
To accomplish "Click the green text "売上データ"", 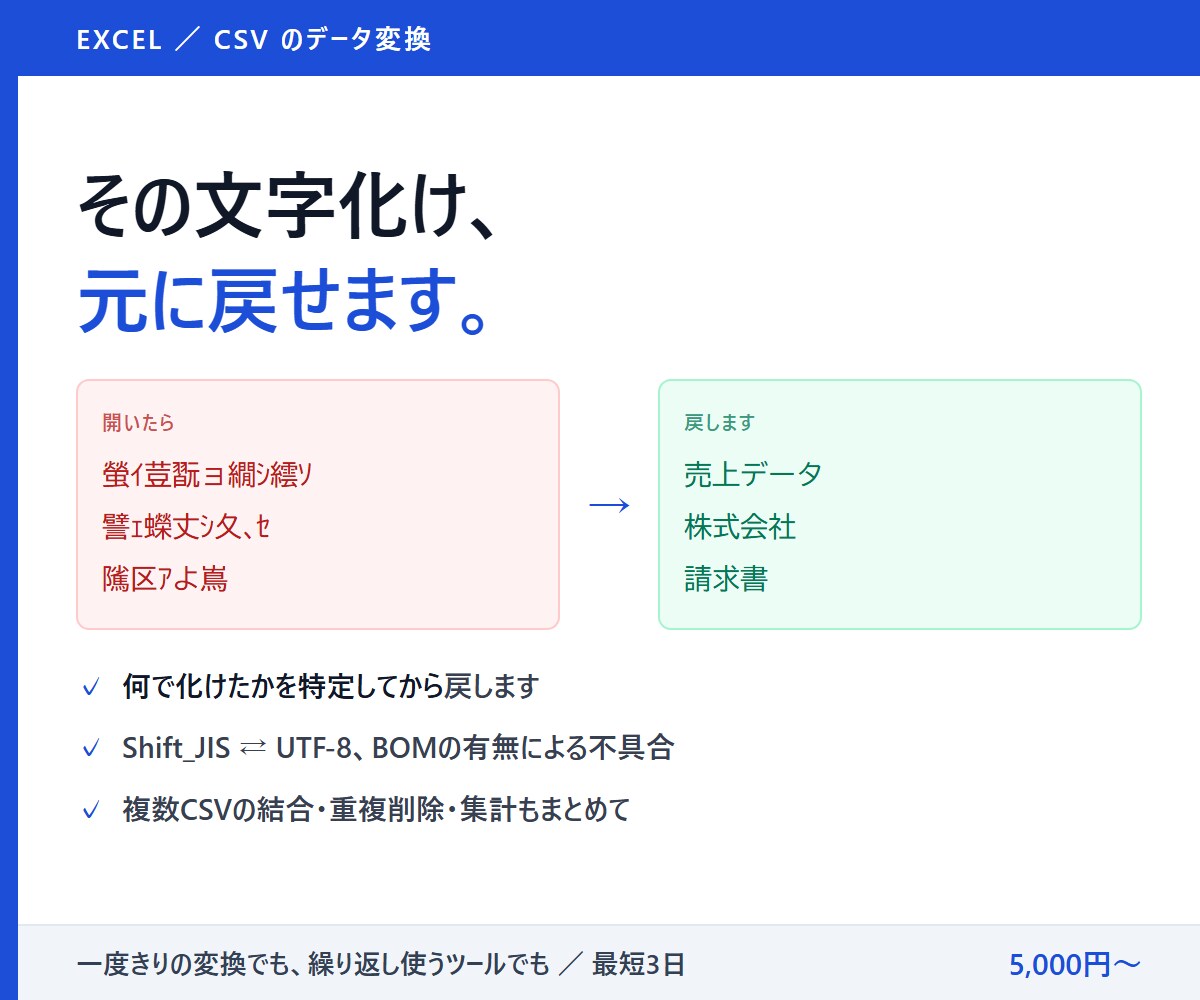I will pyautogui.click(x=753, y=474).
